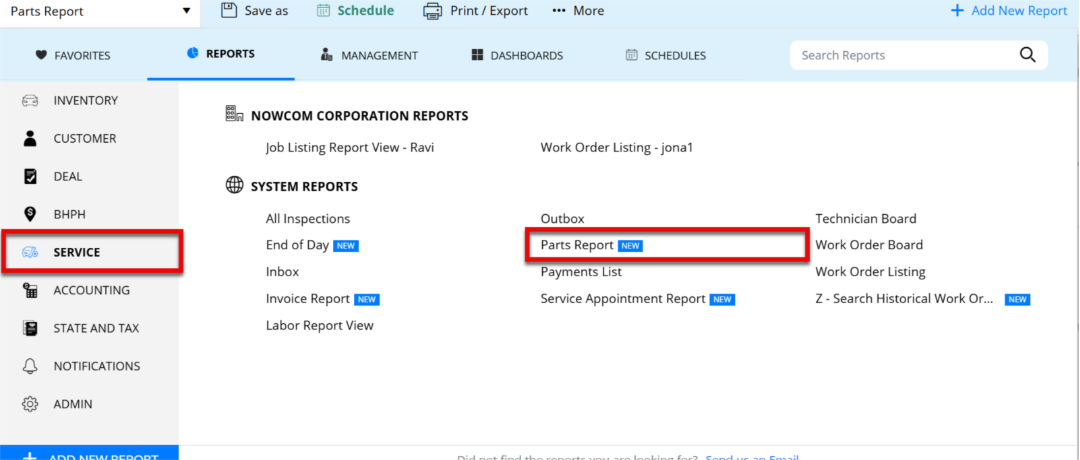
Task: Switch to the Schedules tab
Action: coord(665,56)
